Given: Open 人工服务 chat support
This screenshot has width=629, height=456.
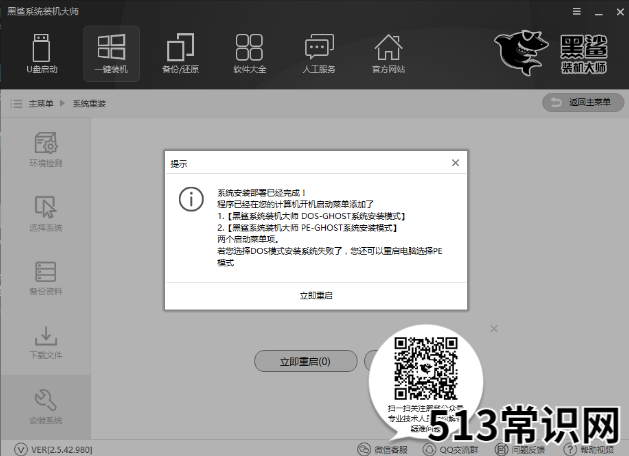Looking at the screenshot, I should coord(319,54).
